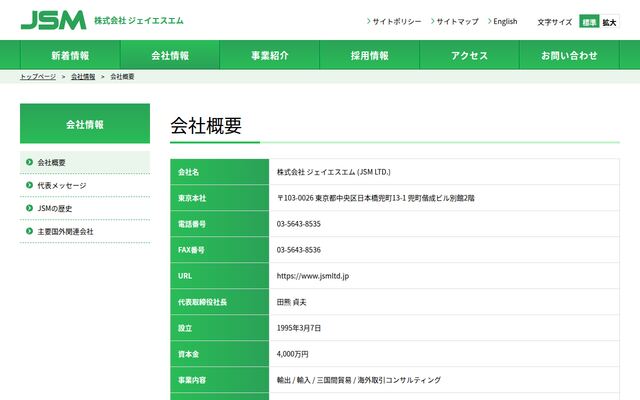640x400 pixels.
Task: Select 会社概要 in the sidebar
Action: (85, 162)
